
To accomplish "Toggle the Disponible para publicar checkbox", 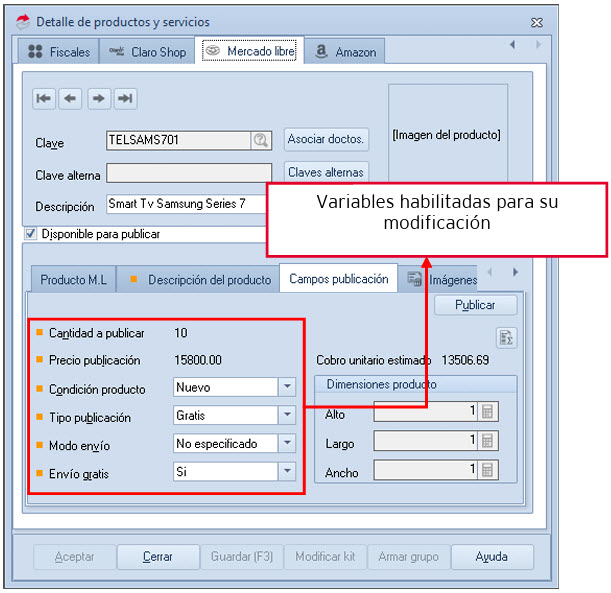I will [31, 234].
